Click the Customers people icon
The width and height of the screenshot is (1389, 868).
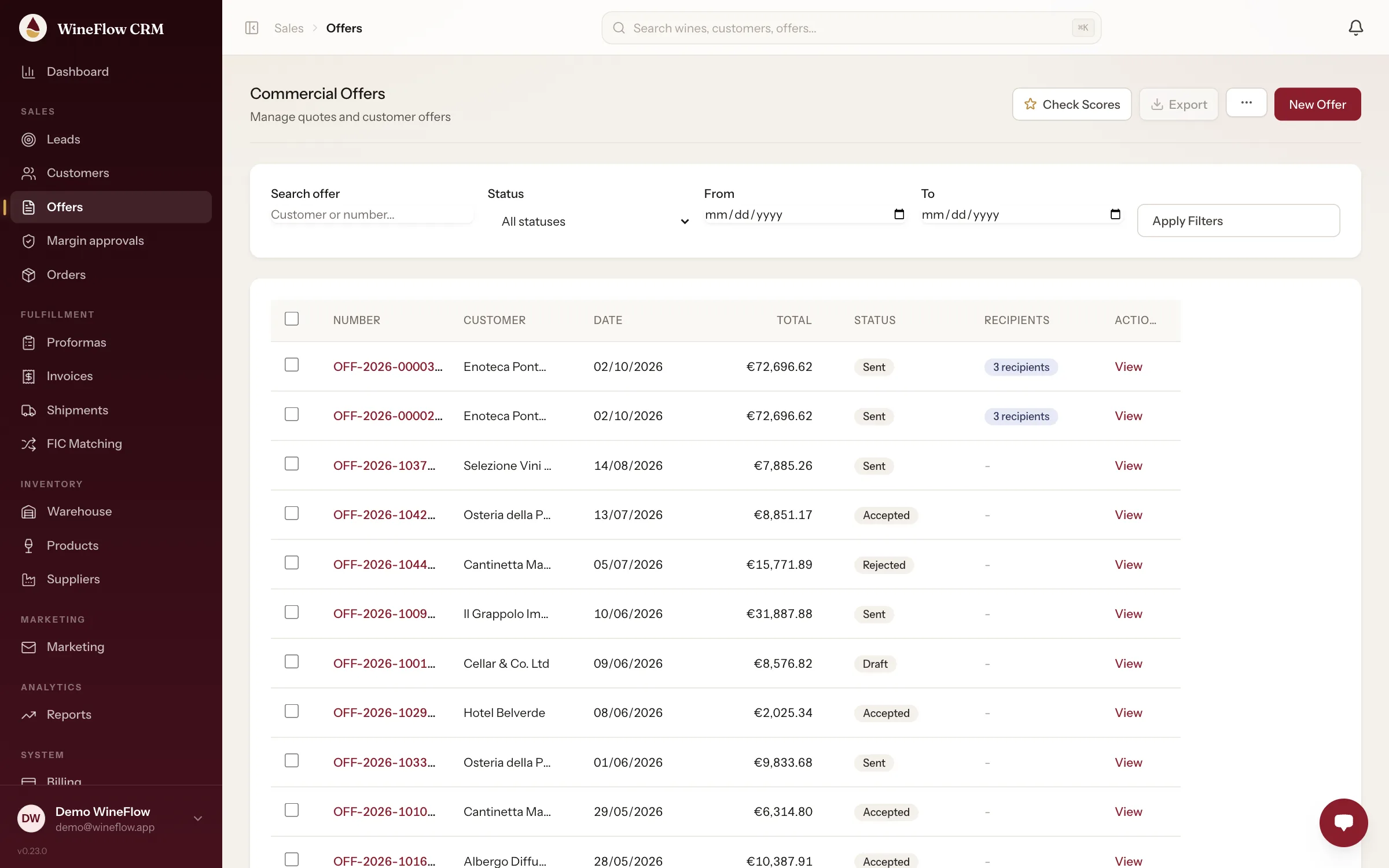(x=28, y=173)
